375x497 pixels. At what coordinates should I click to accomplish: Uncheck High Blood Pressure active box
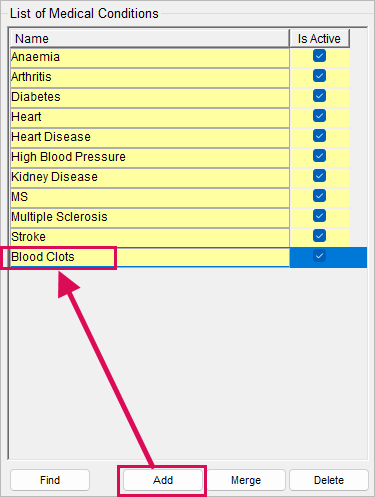pos(319,156)
